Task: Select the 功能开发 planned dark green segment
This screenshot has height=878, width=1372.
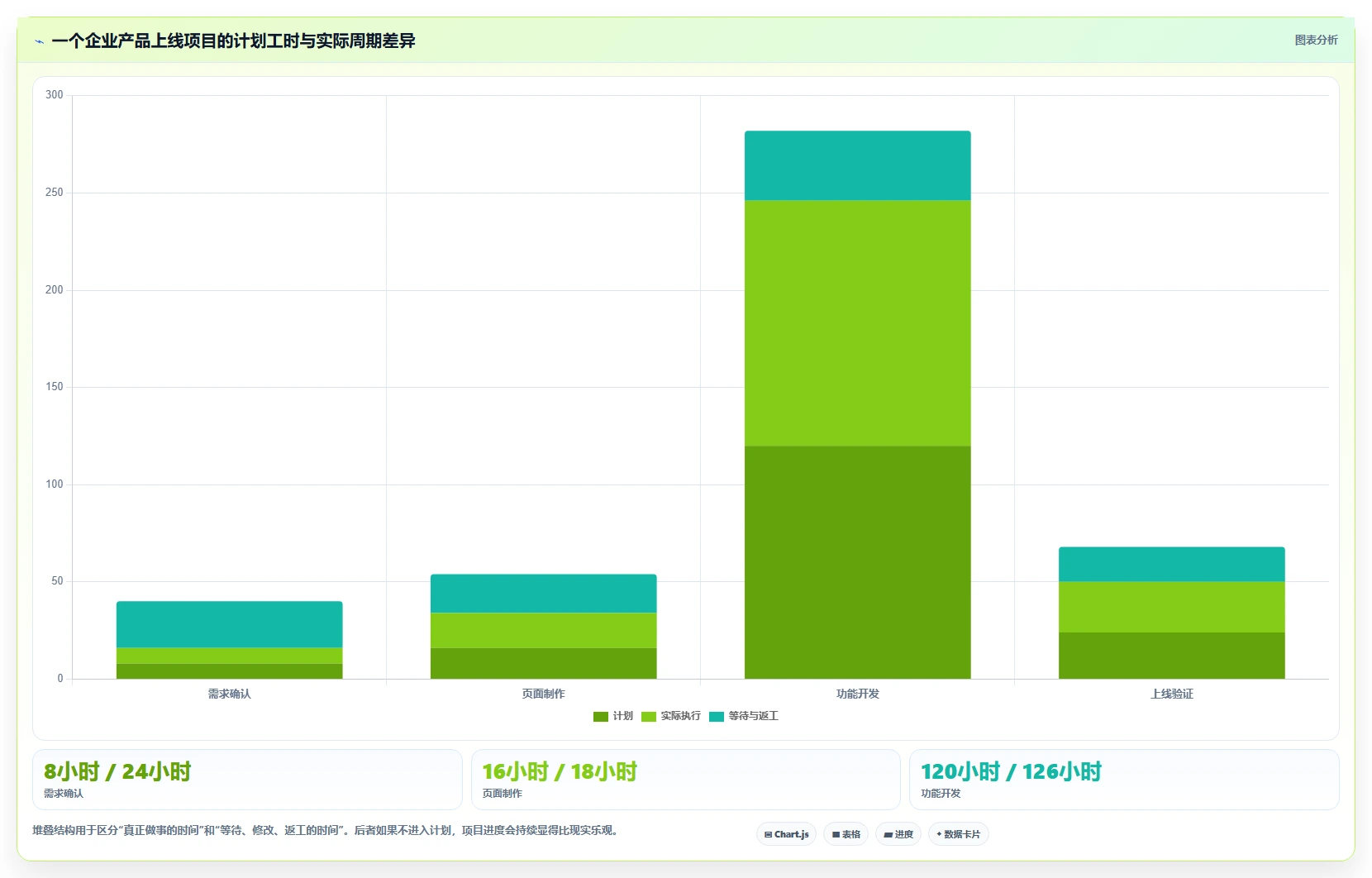Action: (858, 562)
